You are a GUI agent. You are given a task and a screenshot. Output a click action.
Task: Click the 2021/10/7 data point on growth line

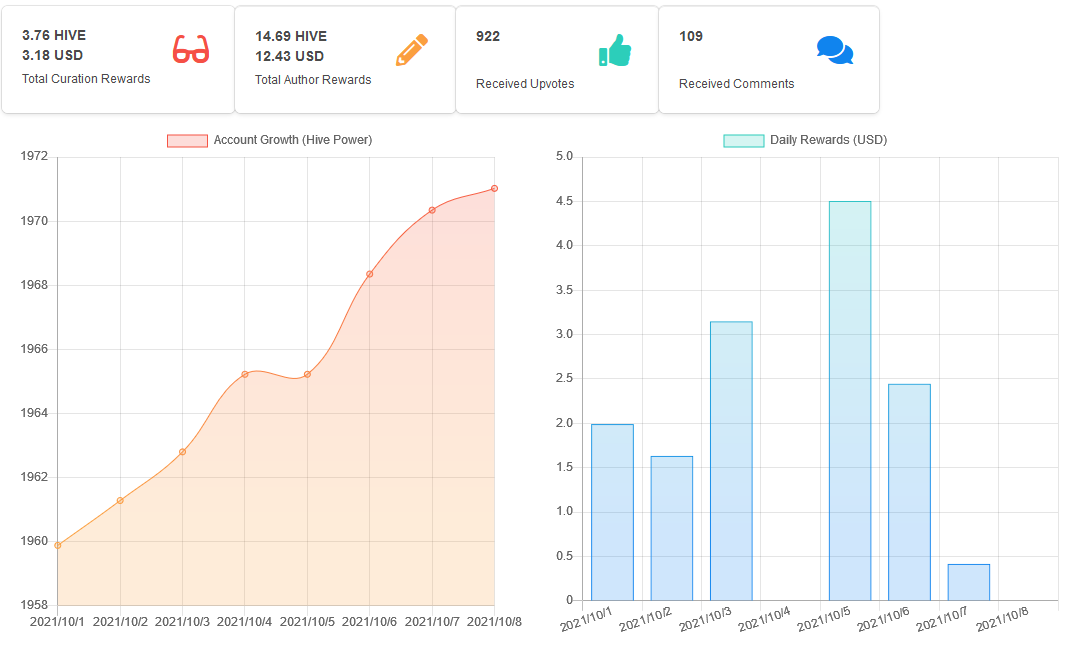[x=432, y=211]
